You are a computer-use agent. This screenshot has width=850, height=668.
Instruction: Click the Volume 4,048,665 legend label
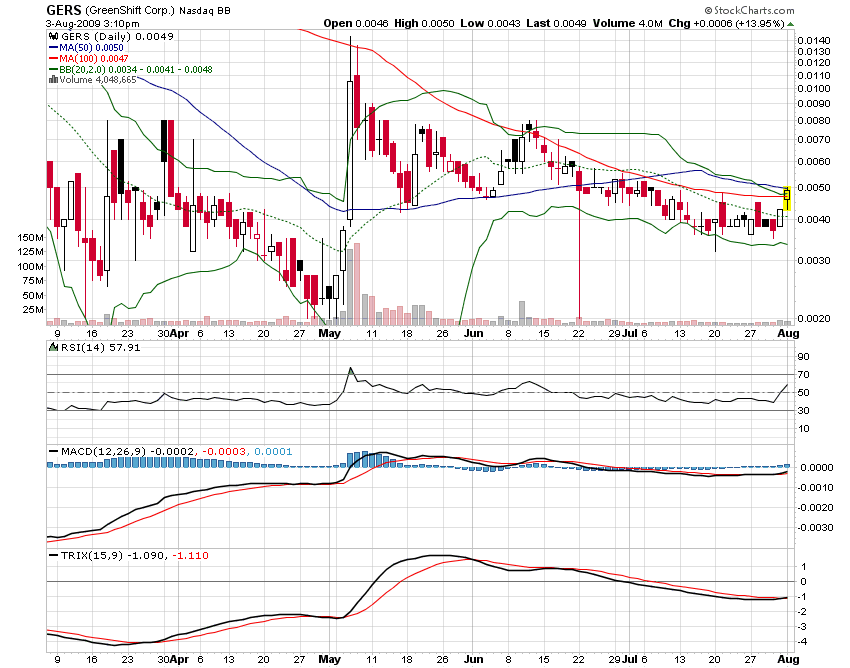[x=98, y=80]
